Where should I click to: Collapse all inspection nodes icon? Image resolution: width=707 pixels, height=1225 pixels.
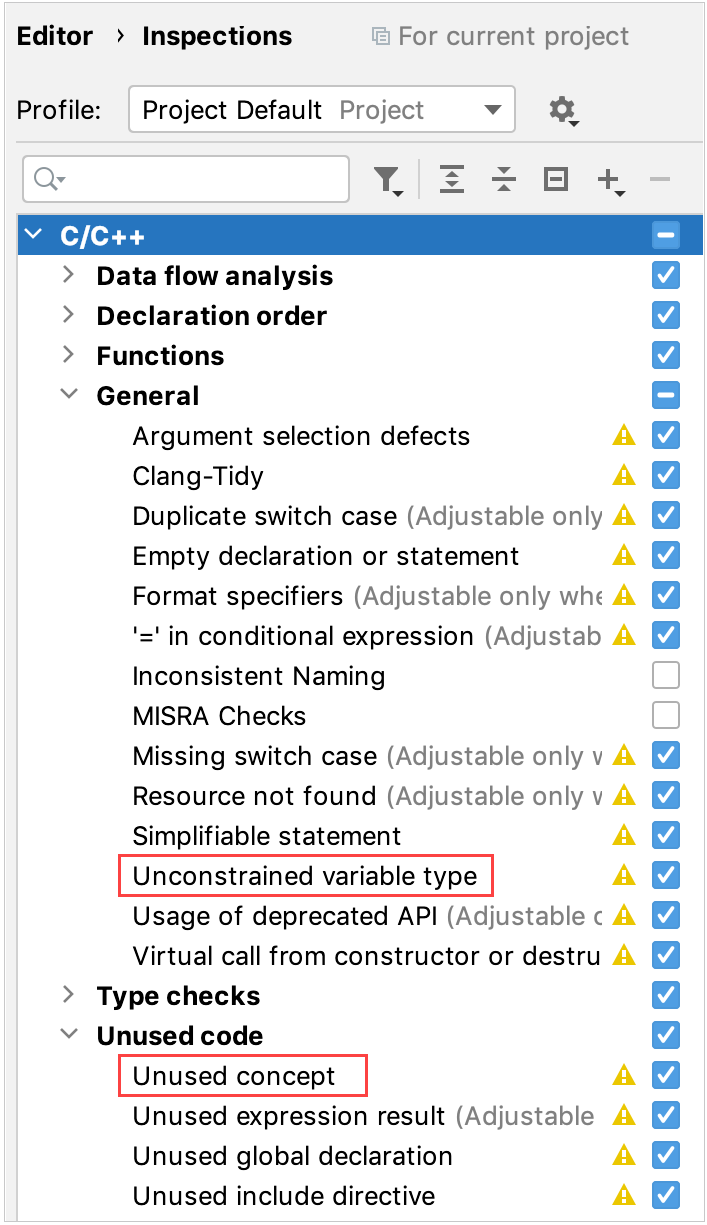coord(504,179)
